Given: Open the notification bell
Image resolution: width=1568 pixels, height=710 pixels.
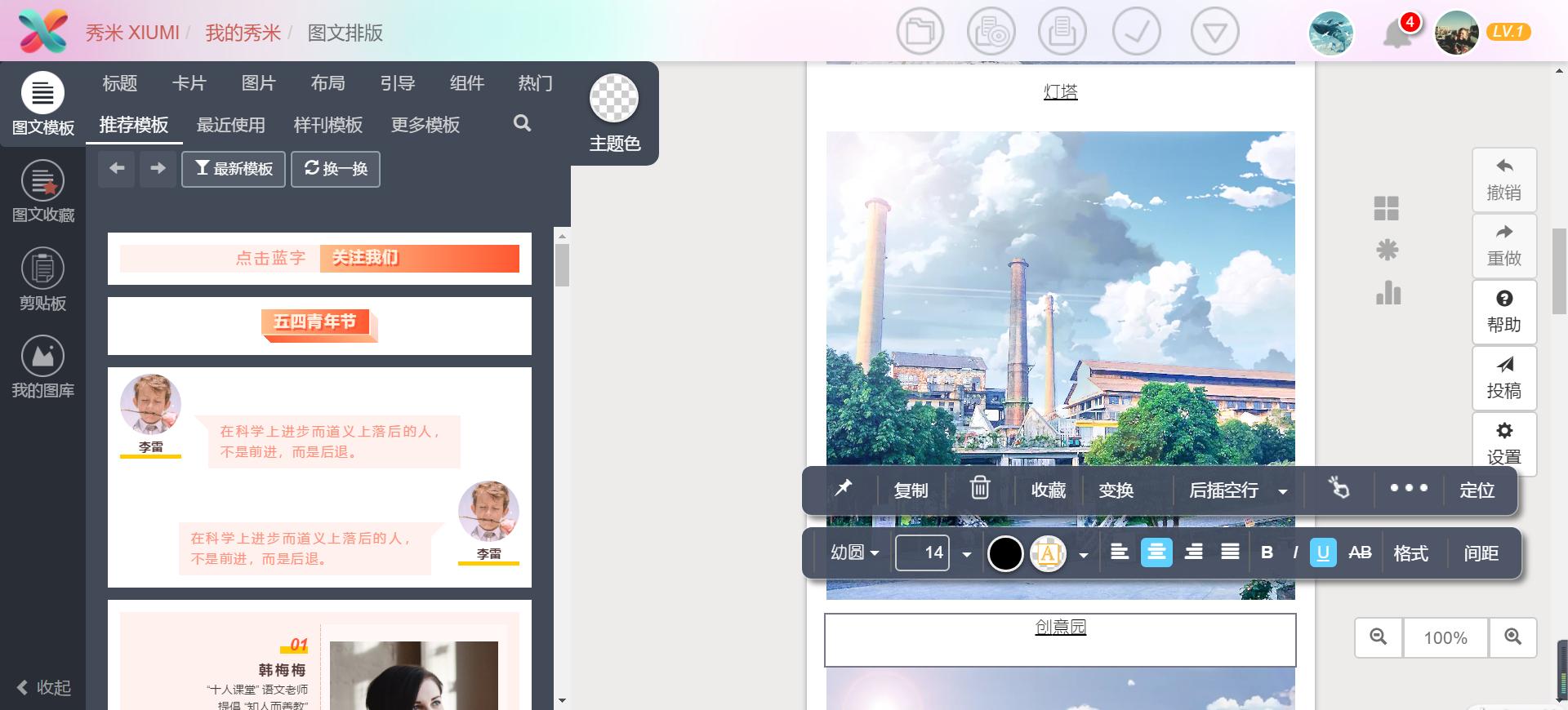Looking at the screenshot, I should coord(1397,34).
